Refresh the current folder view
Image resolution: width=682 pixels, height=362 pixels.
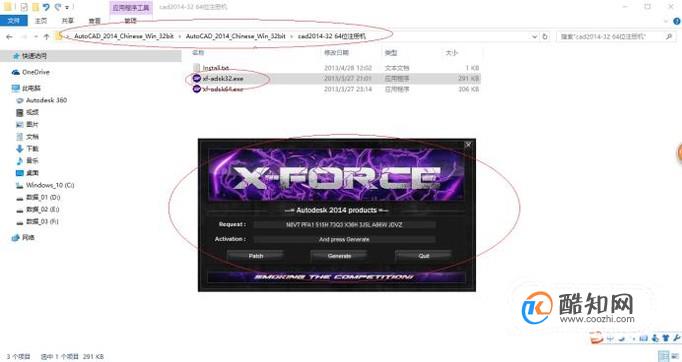click(x=545, y=37)
